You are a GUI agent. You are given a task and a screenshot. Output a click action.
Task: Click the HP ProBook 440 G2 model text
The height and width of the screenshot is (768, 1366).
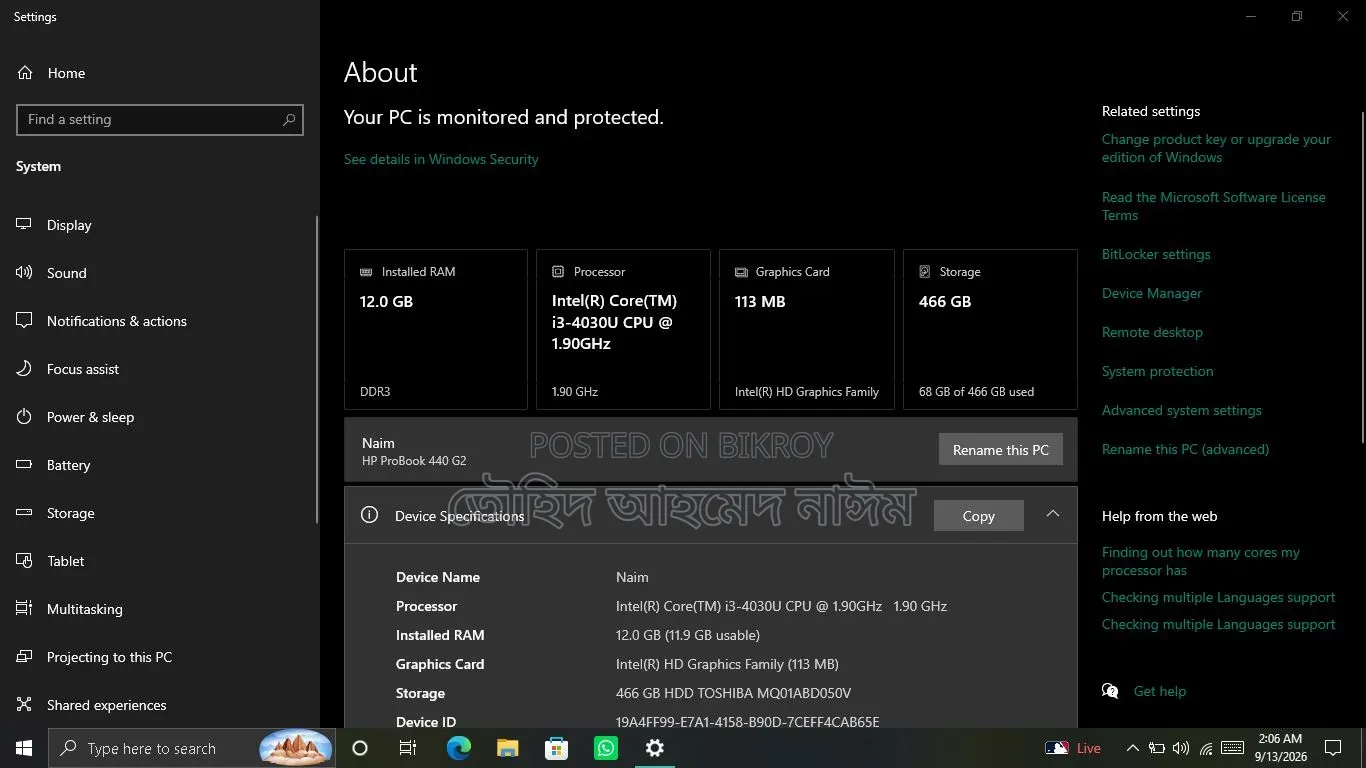click(414, 461)
